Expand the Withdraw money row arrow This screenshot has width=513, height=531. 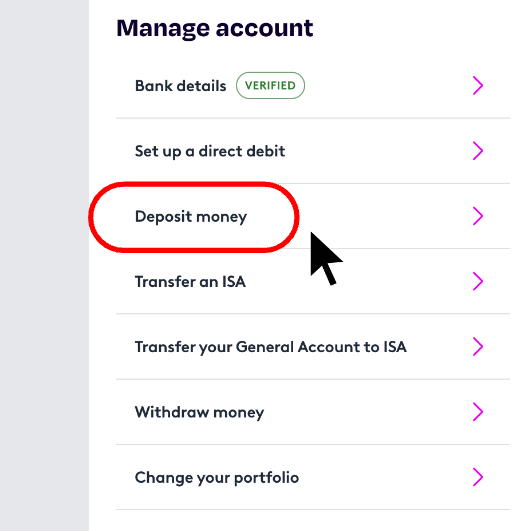click(477, 412)
